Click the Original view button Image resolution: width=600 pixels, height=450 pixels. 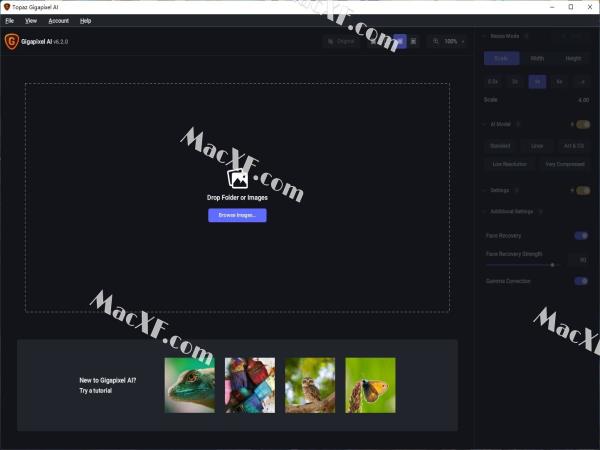[341, 41]
